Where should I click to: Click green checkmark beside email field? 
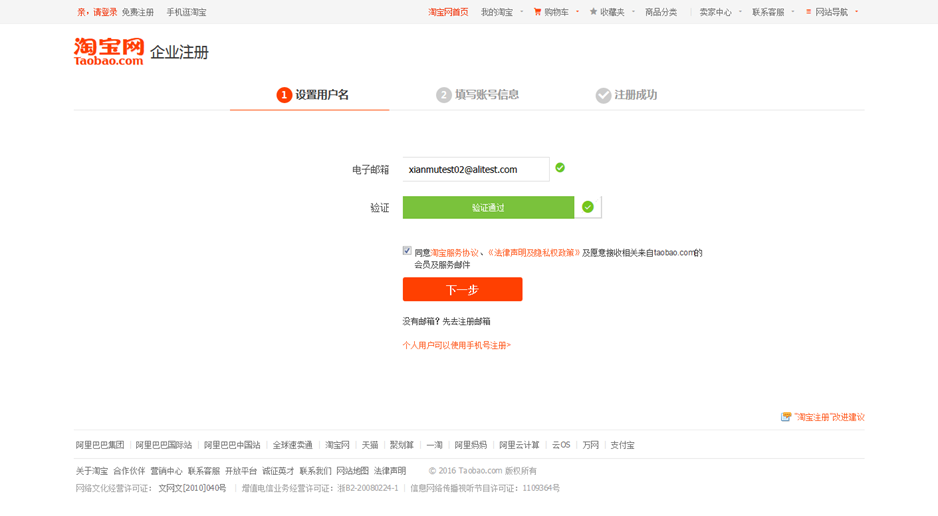point(560,168)
